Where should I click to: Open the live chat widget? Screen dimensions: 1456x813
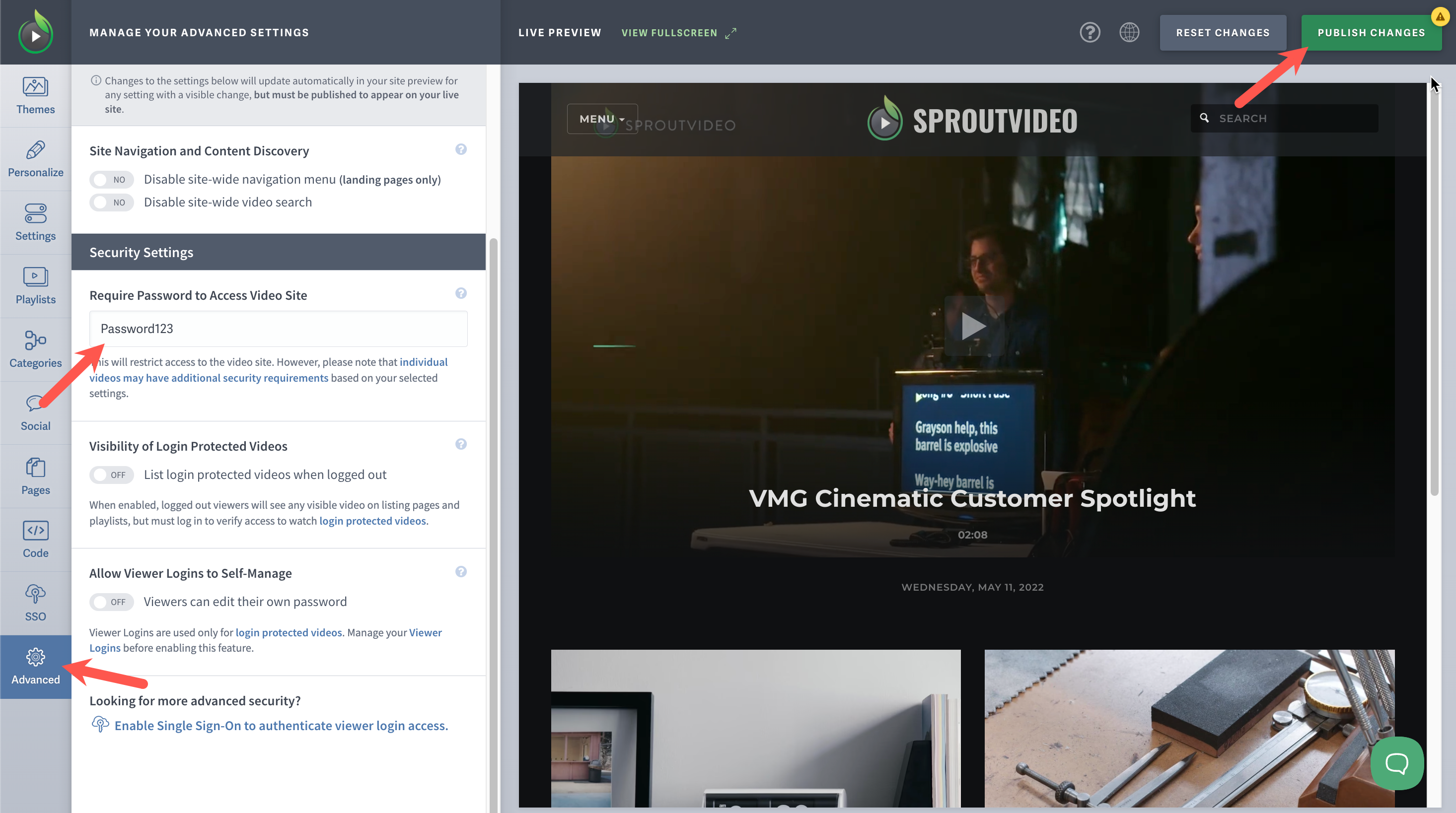click(x=1396, y=763)
